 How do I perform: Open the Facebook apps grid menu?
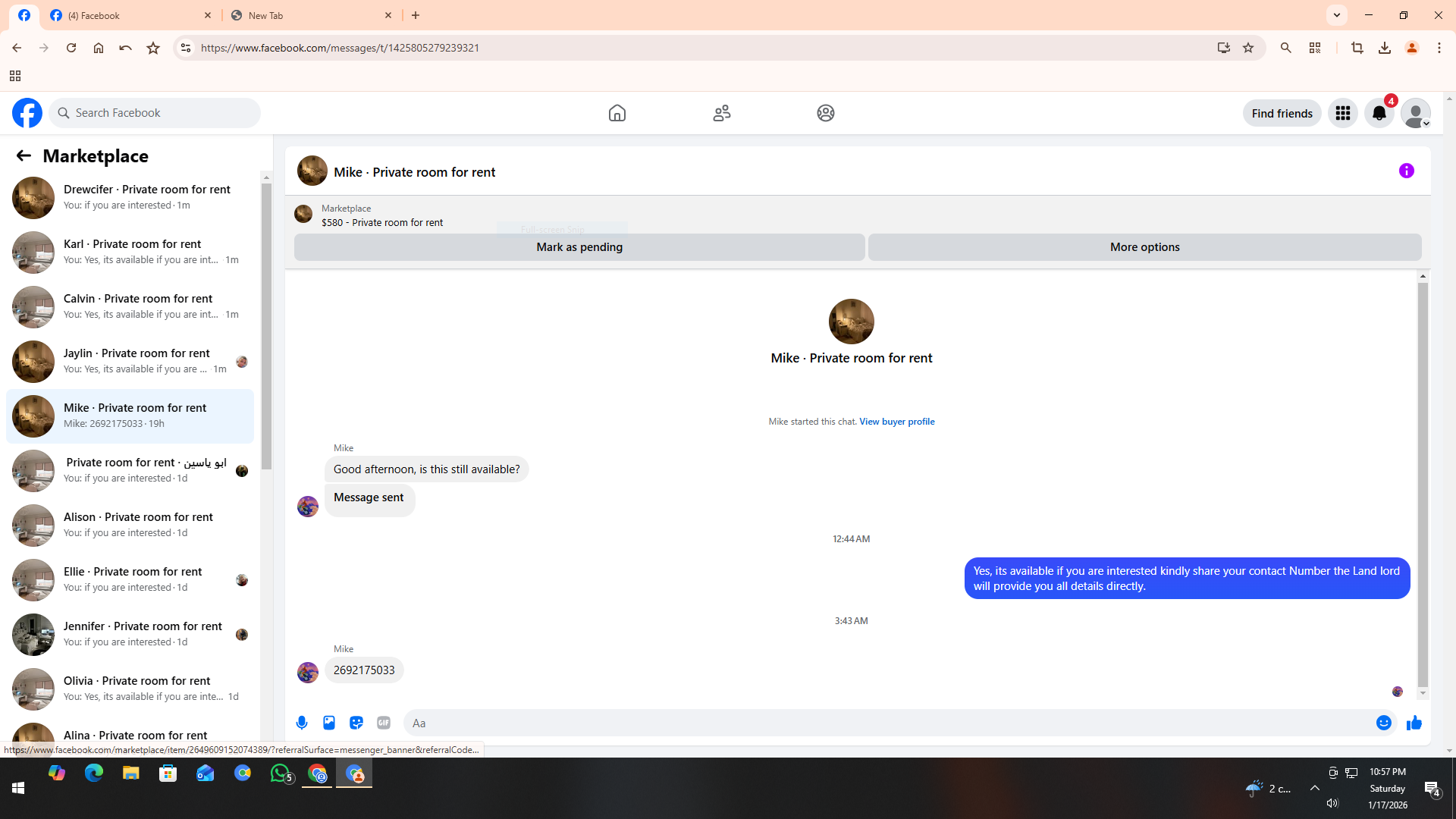pos(1342,113)
